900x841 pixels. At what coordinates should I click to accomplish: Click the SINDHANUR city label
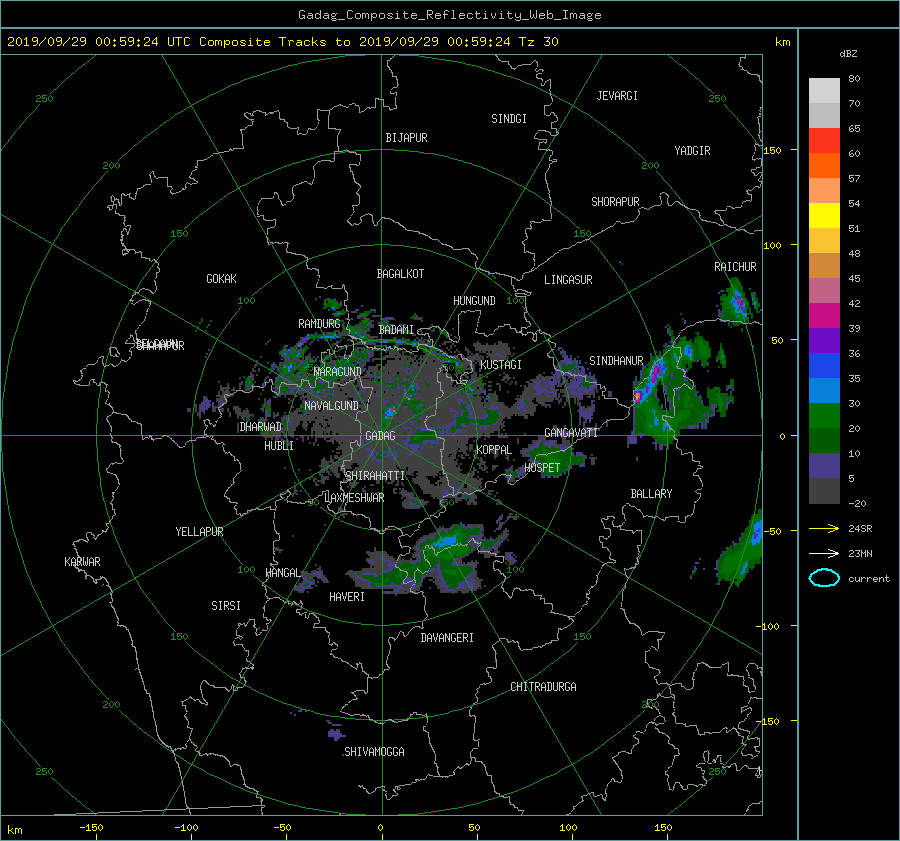(616, 361)
